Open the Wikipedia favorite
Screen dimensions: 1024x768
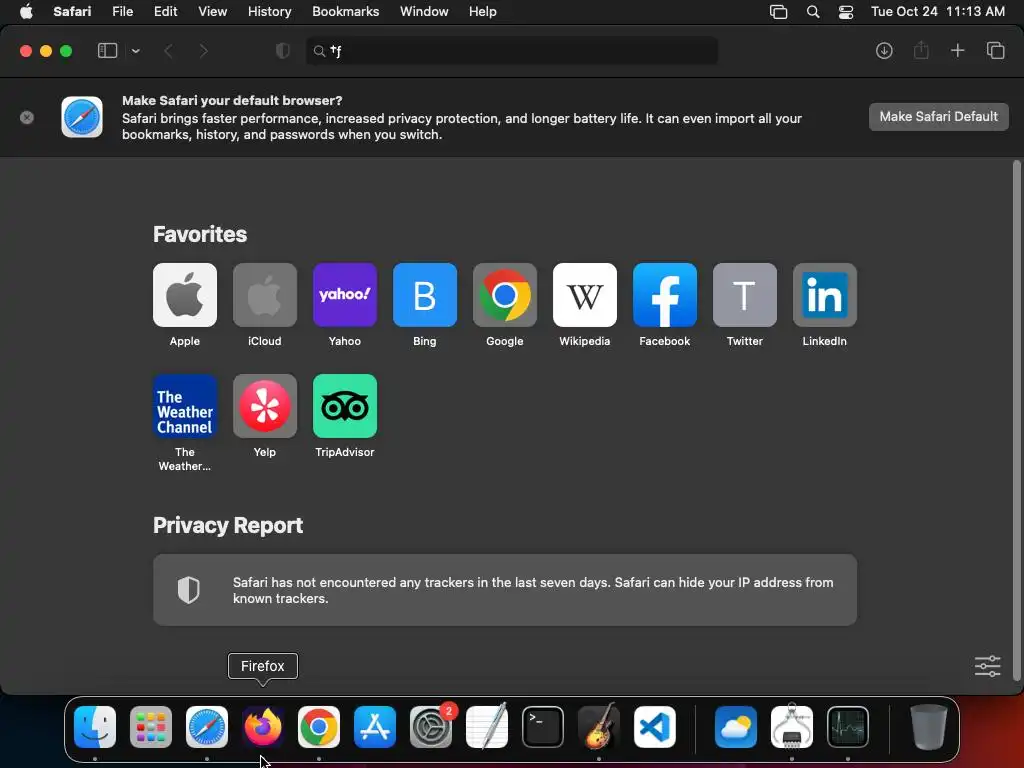(584, 295)
